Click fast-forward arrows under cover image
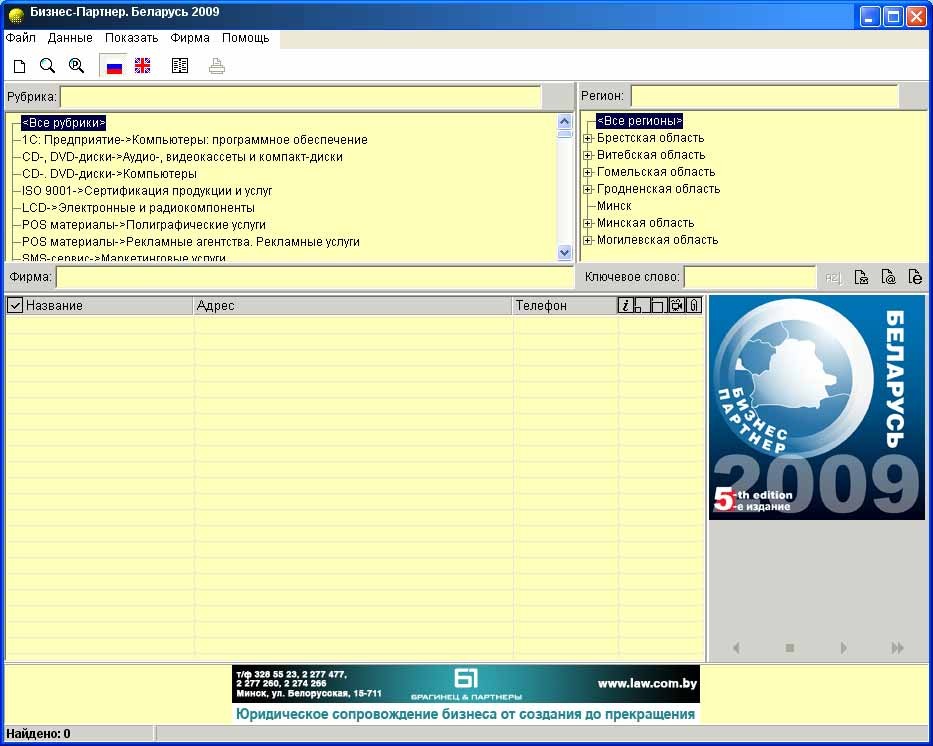933x746 pixels. (x=898, y=648)
